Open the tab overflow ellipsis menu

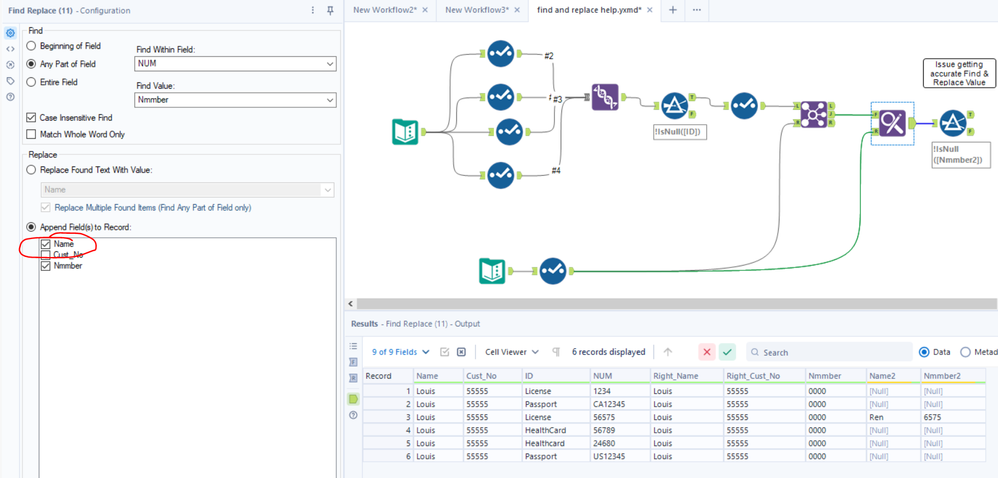coord(696,10)
